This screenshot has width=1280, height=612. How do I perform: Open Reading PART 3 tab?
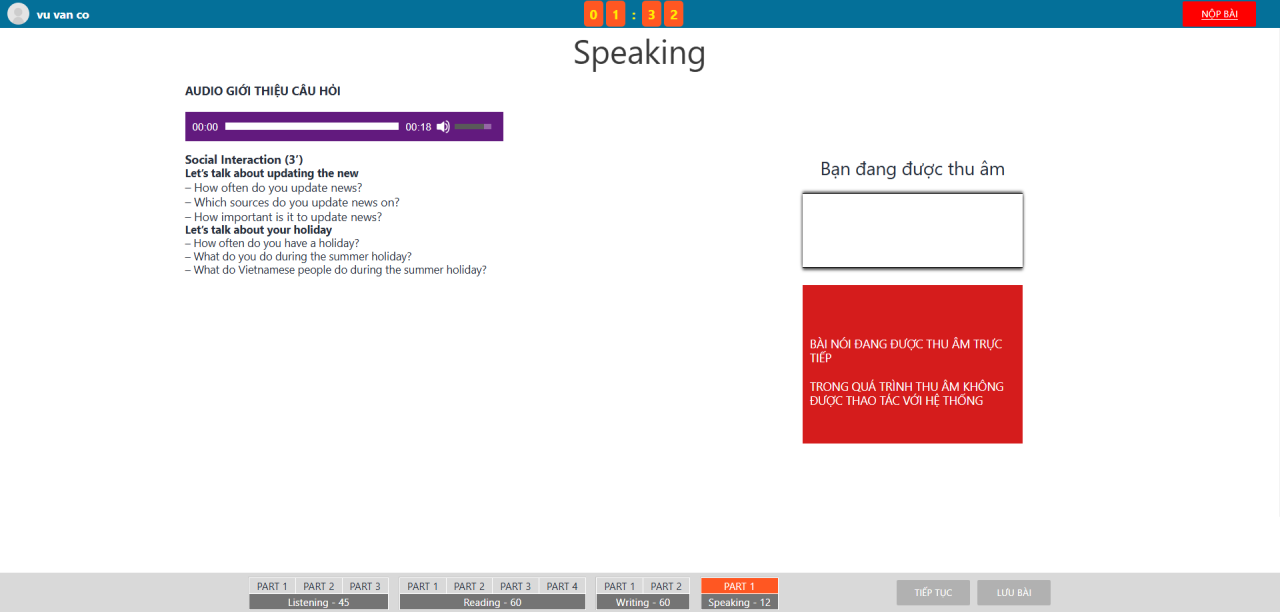click(x=515, y=586)
